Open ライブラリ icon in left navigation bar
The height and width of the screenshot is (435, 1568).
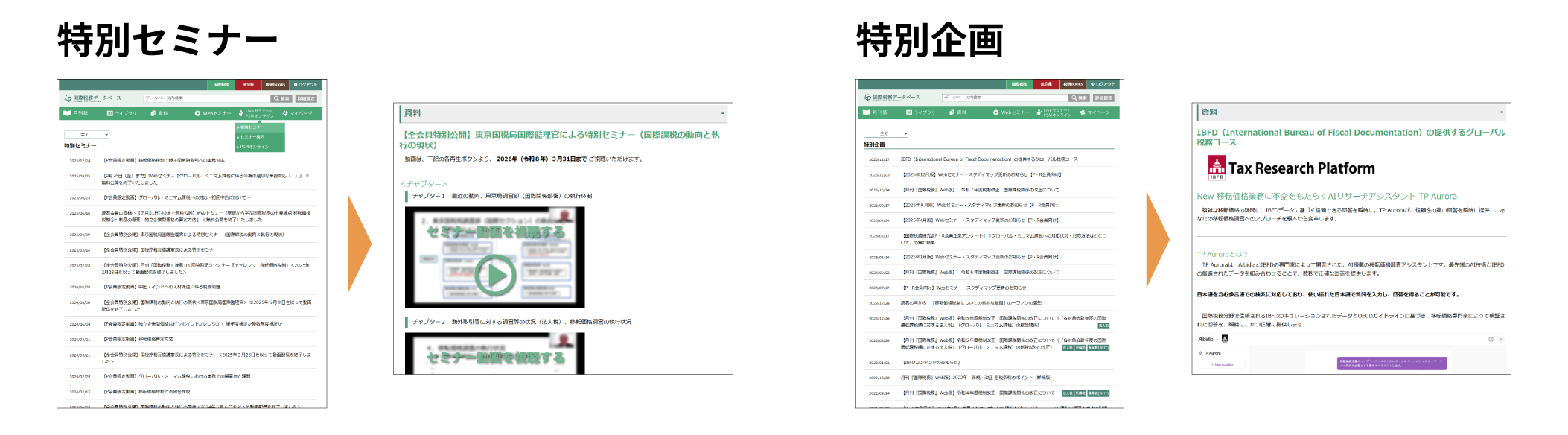(x=110, y=113)
